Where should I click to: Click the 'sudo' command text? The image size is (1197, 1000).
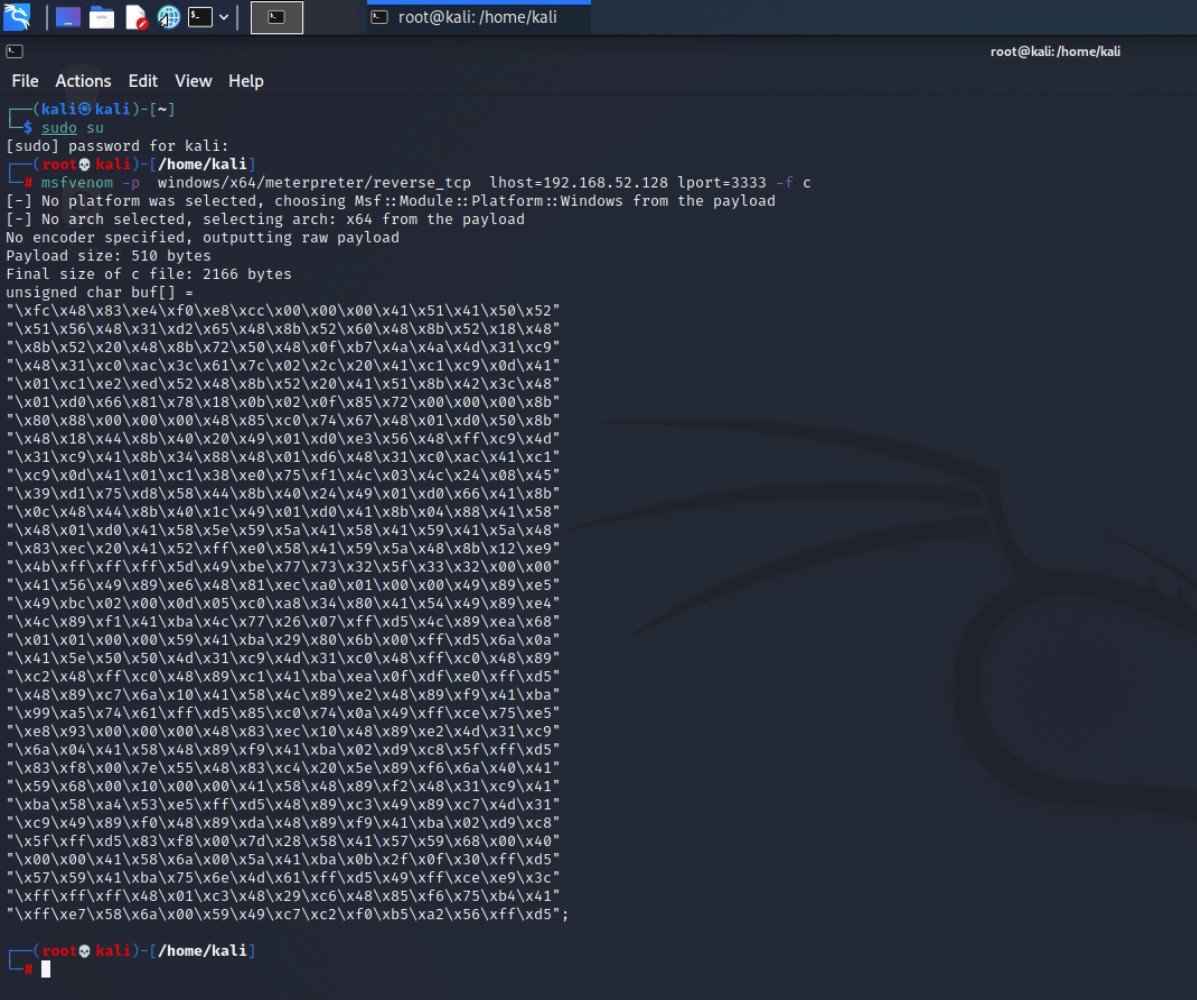tap(59, 127)
